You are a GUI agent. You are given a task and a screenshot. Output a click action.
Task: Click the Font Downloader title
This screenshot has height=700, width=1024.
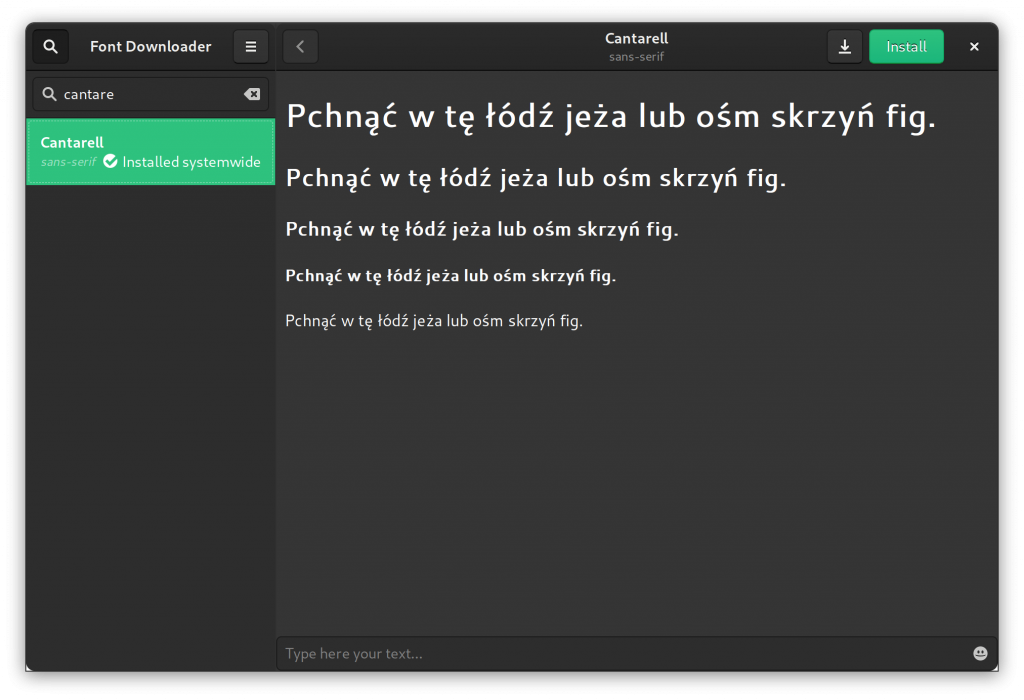point(150,46)
